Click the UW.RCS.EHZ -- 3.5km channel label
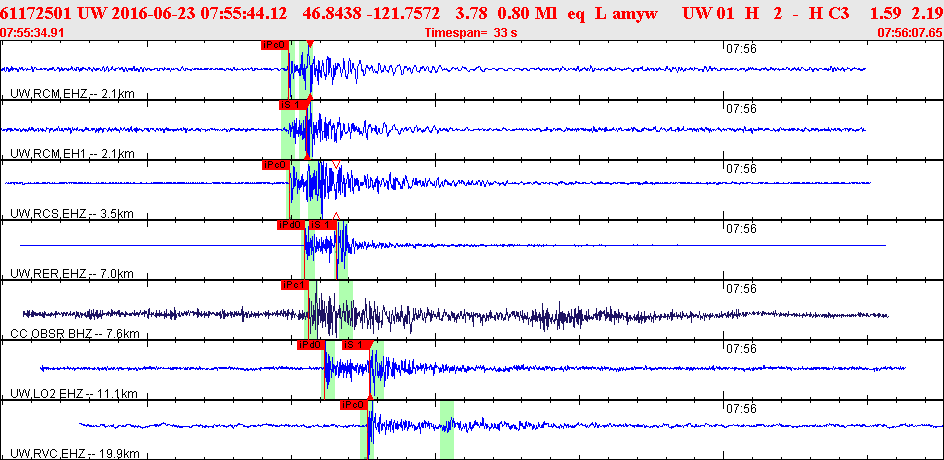 coord(72,214)
